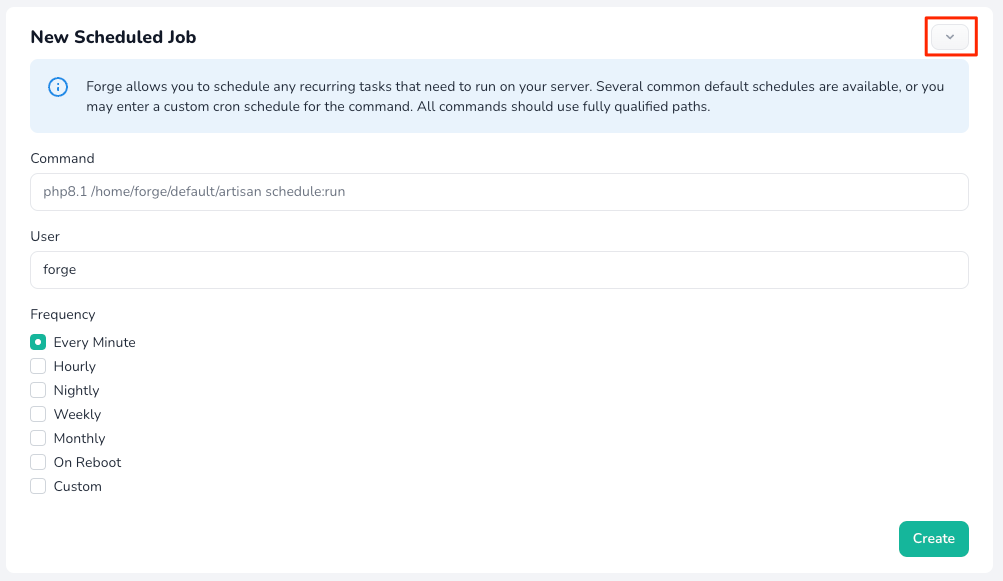
Task: Focus the Command input field
Action: (499, 192)
